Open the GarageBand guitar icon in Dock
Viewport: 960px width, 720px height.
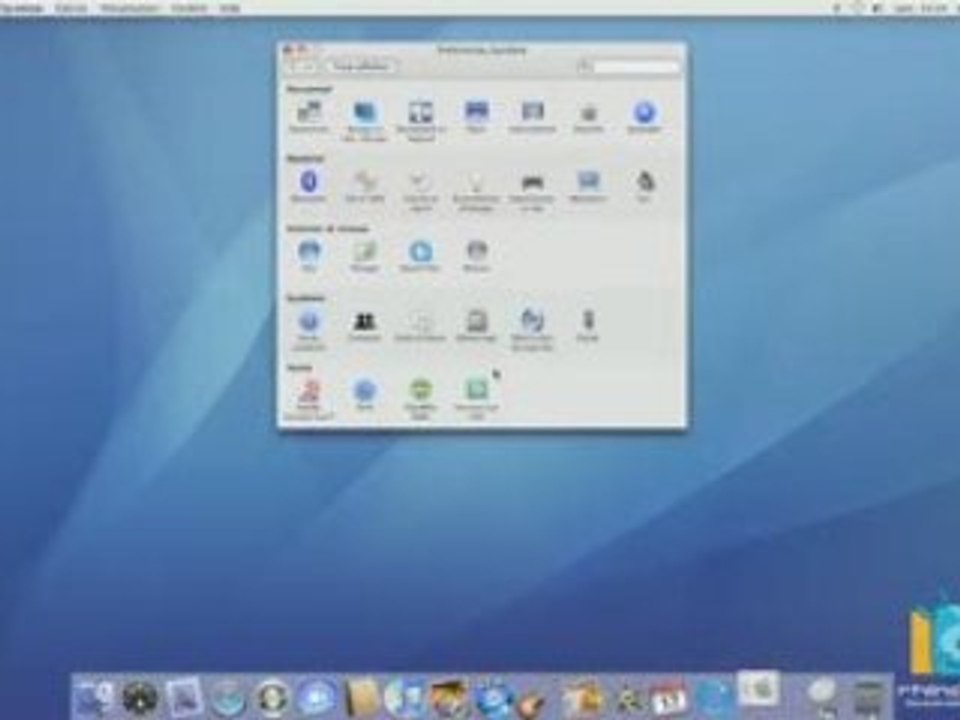coord(531,701)
